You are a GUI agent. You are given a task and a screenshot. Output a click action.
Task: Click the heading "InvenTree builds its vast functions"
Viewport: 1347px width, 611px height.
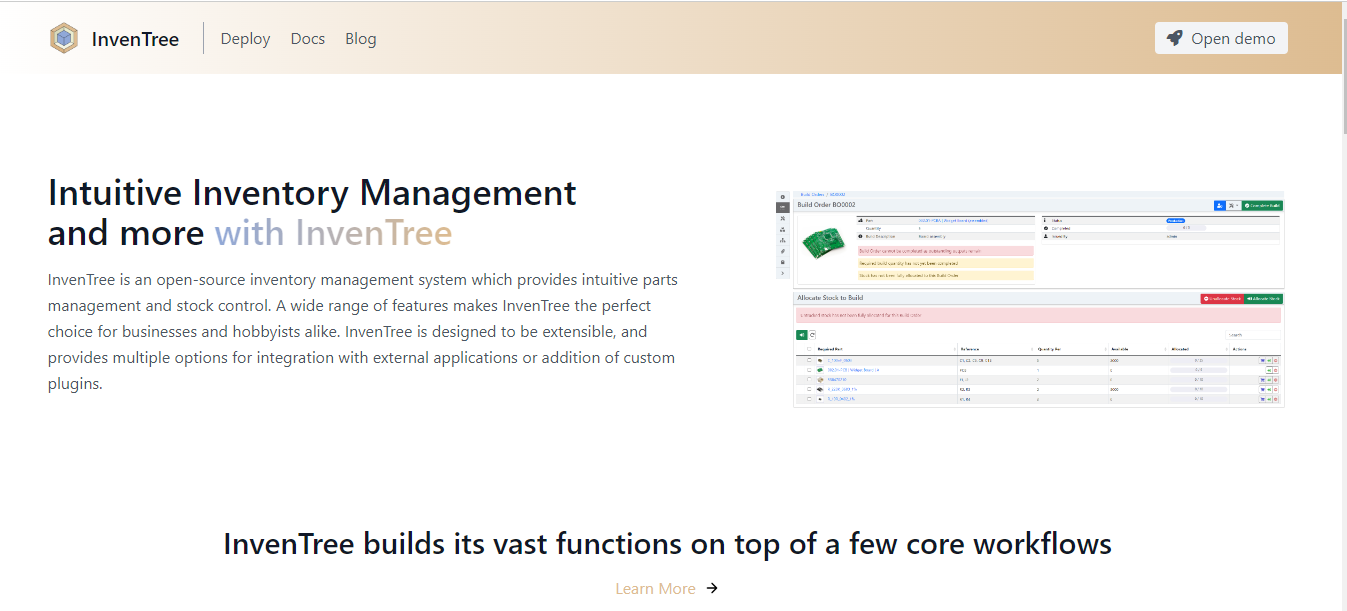[x=667, y=544]
